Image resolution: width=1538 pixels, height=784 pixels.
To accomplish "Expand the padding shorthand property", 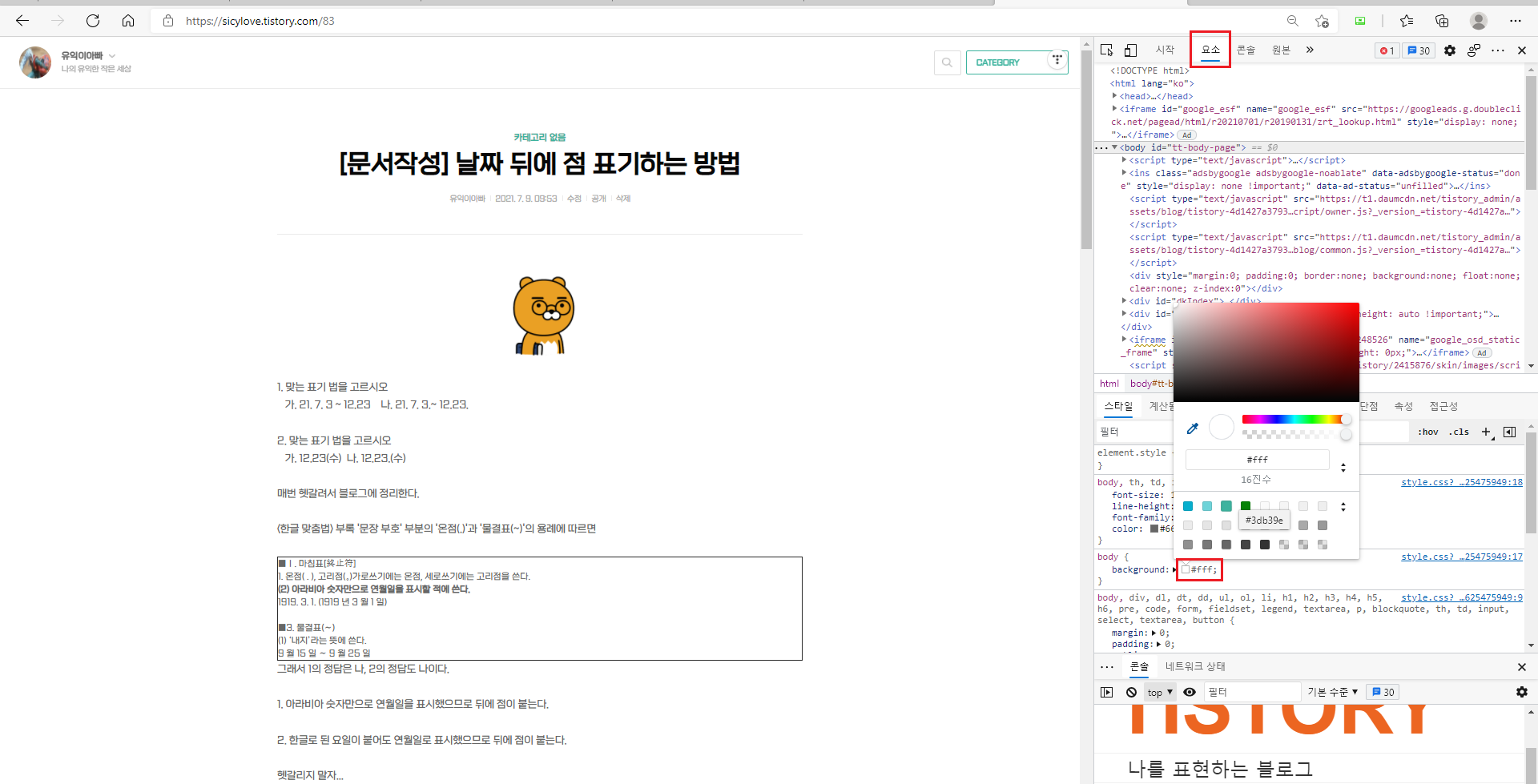I will click(1158, 644).
